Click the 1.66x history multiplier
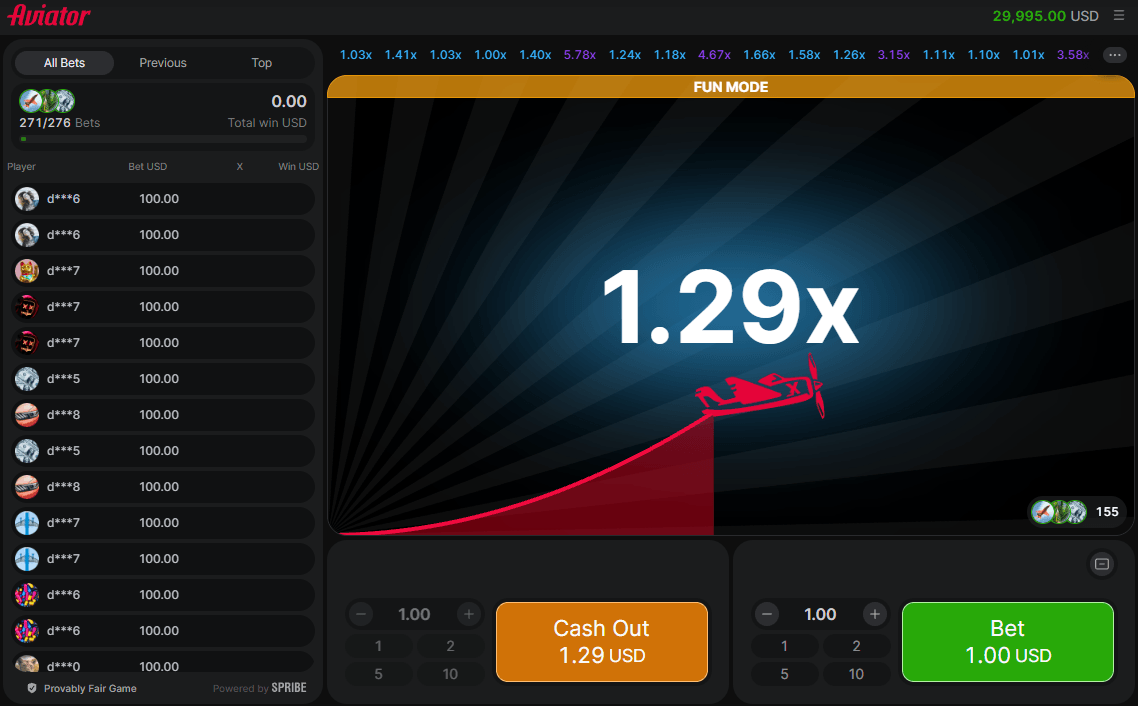The image size is (1138, 706). pyautogui.click(x=759, y=55)
